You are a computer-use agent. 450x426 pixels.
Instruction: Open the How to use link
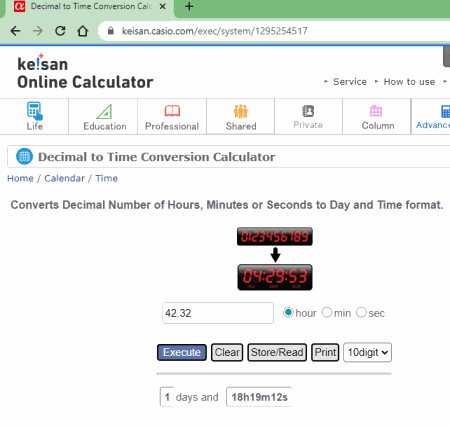coord(409,82)
